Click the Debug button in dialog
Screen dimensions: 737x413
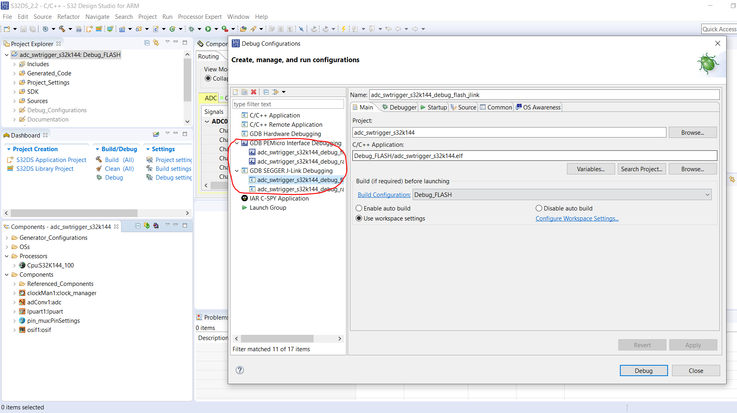point(643,370)
